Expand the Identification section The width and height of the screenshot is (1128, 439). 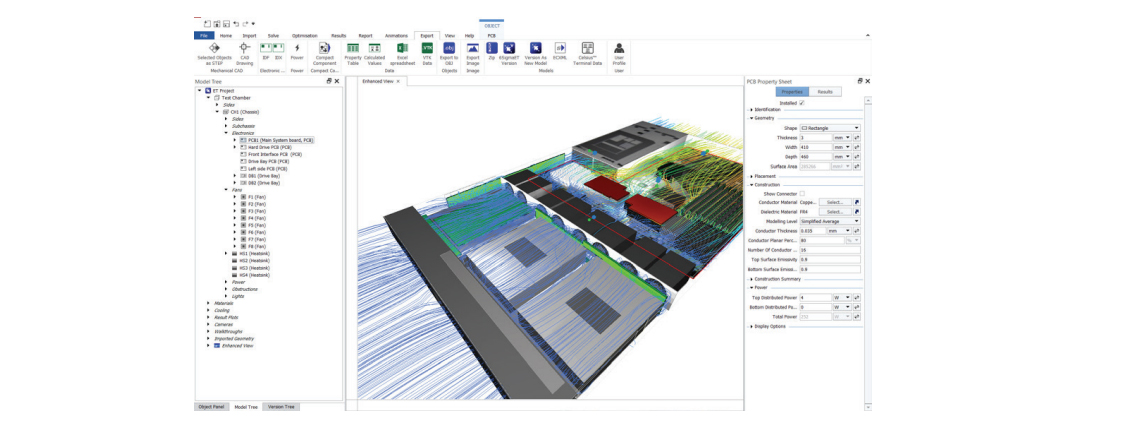751,109
